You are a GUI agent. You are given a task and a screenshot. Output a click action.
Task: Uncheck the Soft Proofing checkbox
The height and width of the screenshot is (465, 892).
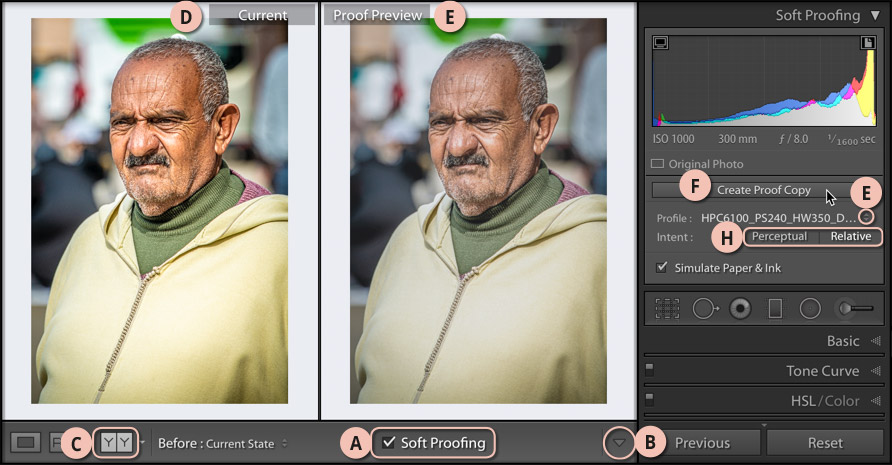[x=389, y=442]
